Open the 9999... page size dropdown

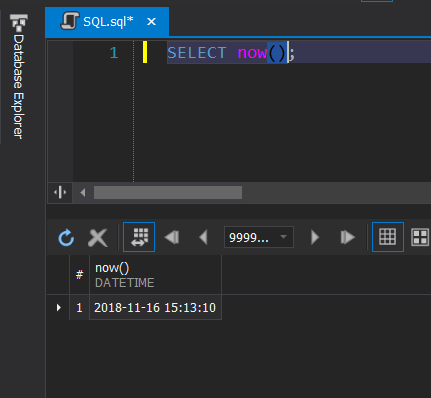click(259, 237)
